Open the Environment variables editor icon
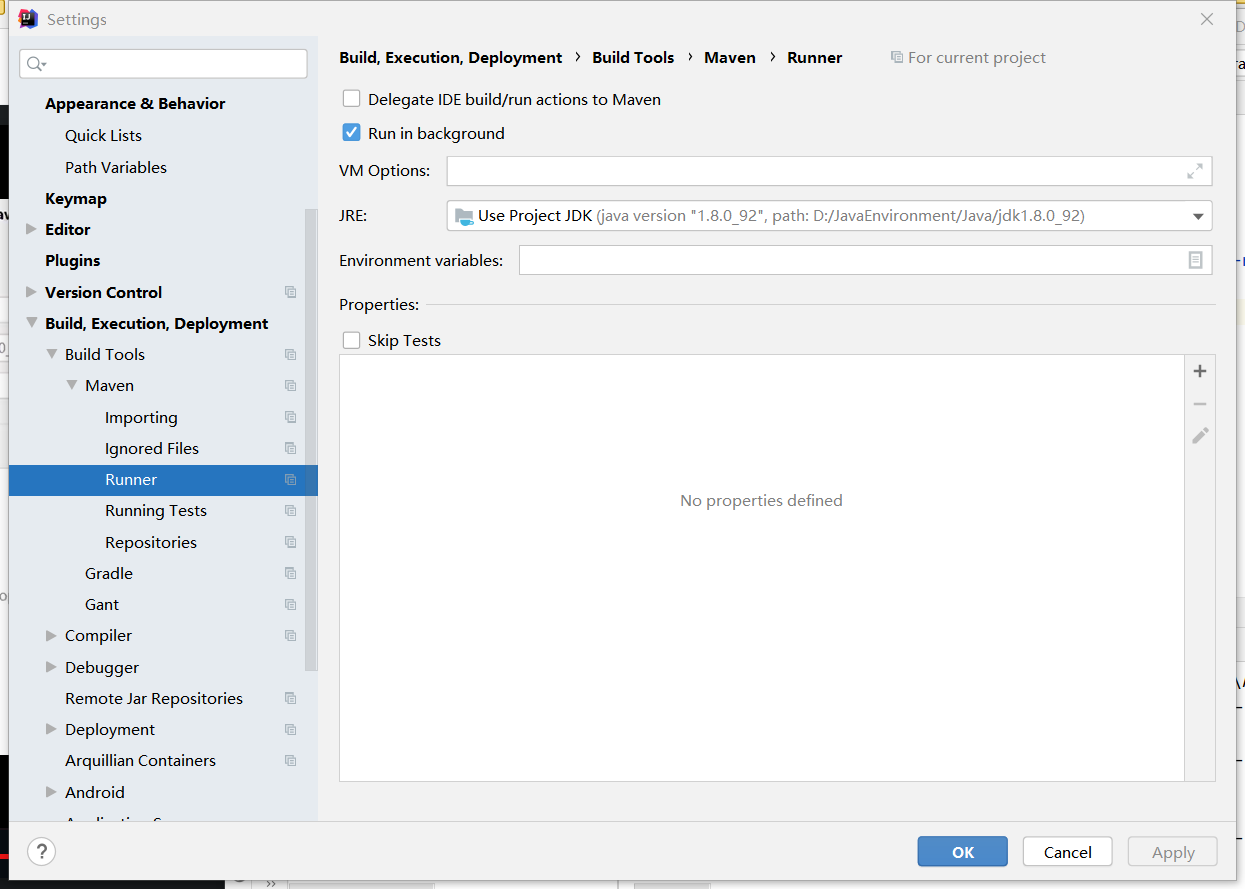 coord(1195,260)
